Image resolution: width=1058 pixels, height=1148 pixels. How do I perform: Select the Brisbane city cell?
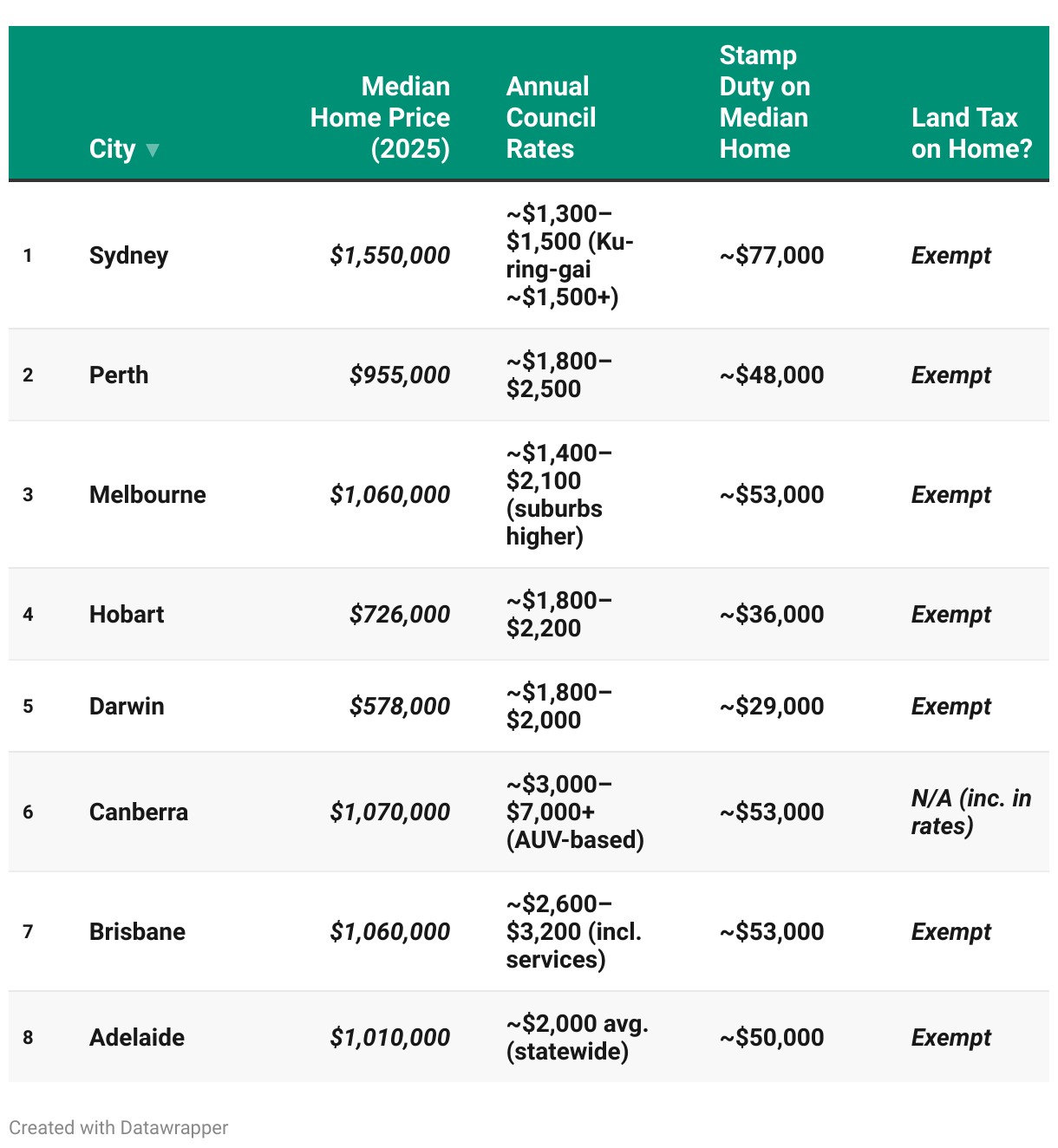(x=137, y=931)
